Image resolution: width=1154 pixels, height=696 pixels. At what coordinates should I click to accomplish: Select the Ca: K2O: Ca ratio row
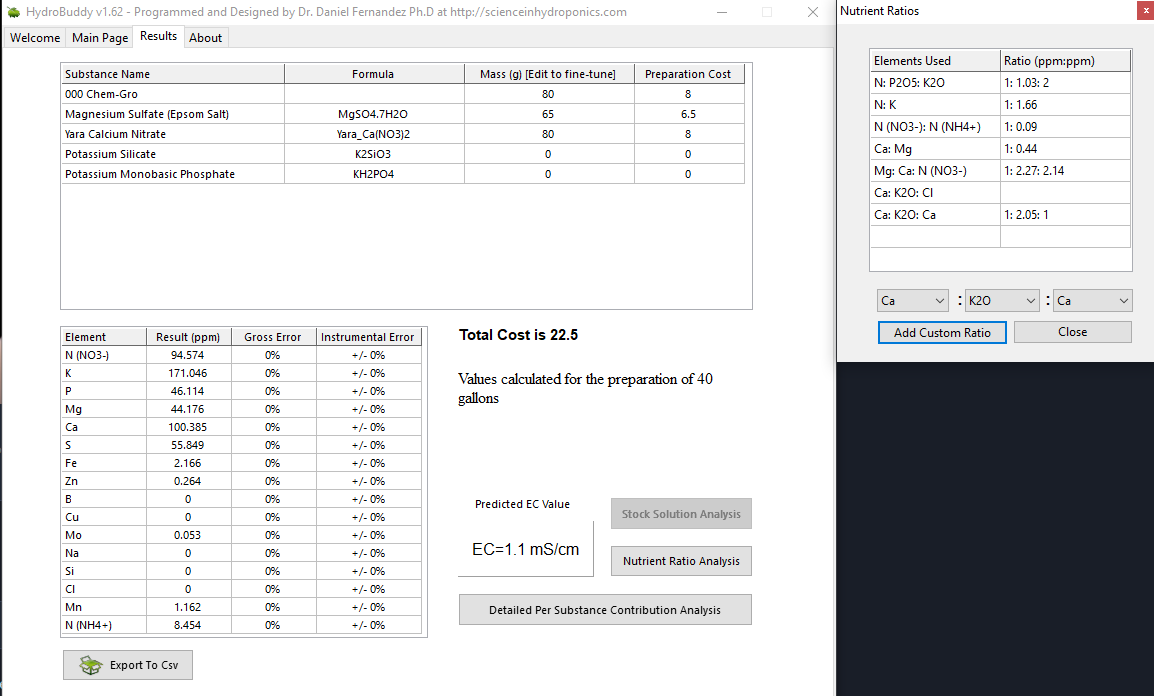click(1000, 215)
